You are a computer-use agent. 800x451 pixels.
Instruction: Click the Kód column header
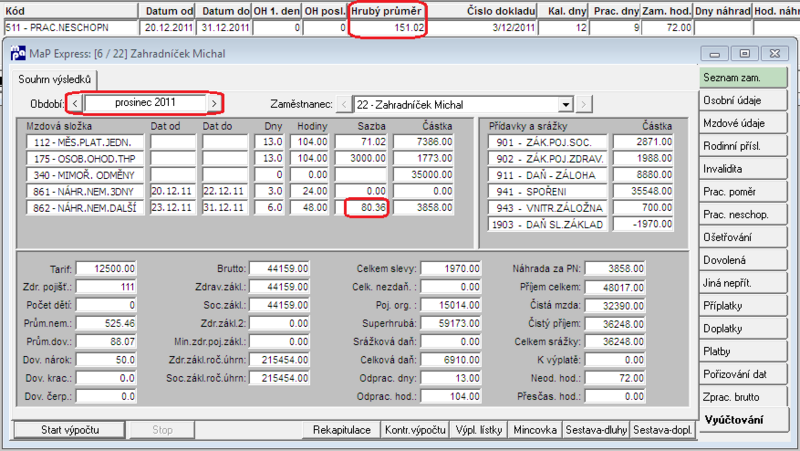[x=70, y=11]
